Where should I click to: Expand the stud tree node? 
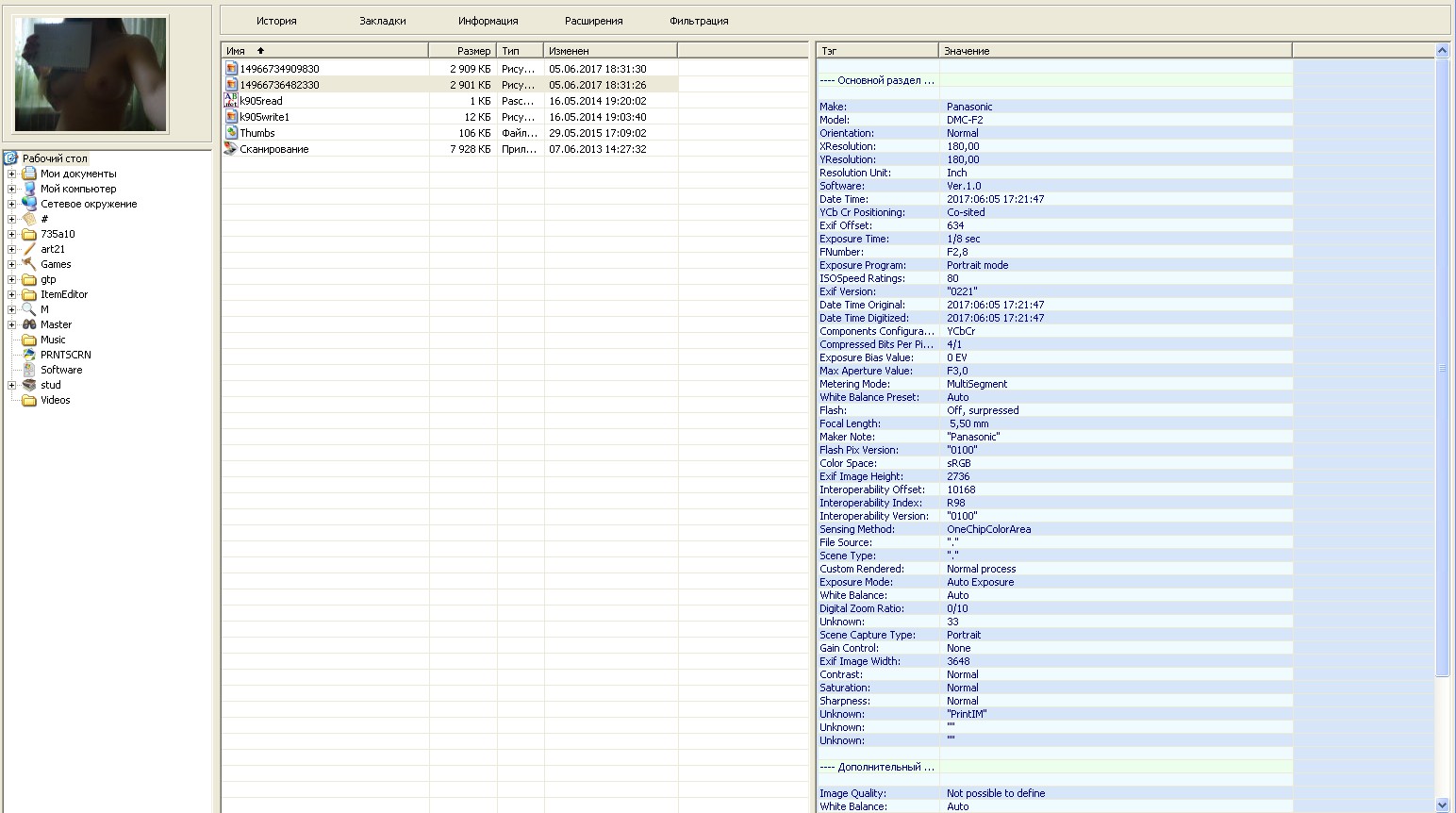coord(11,385)
